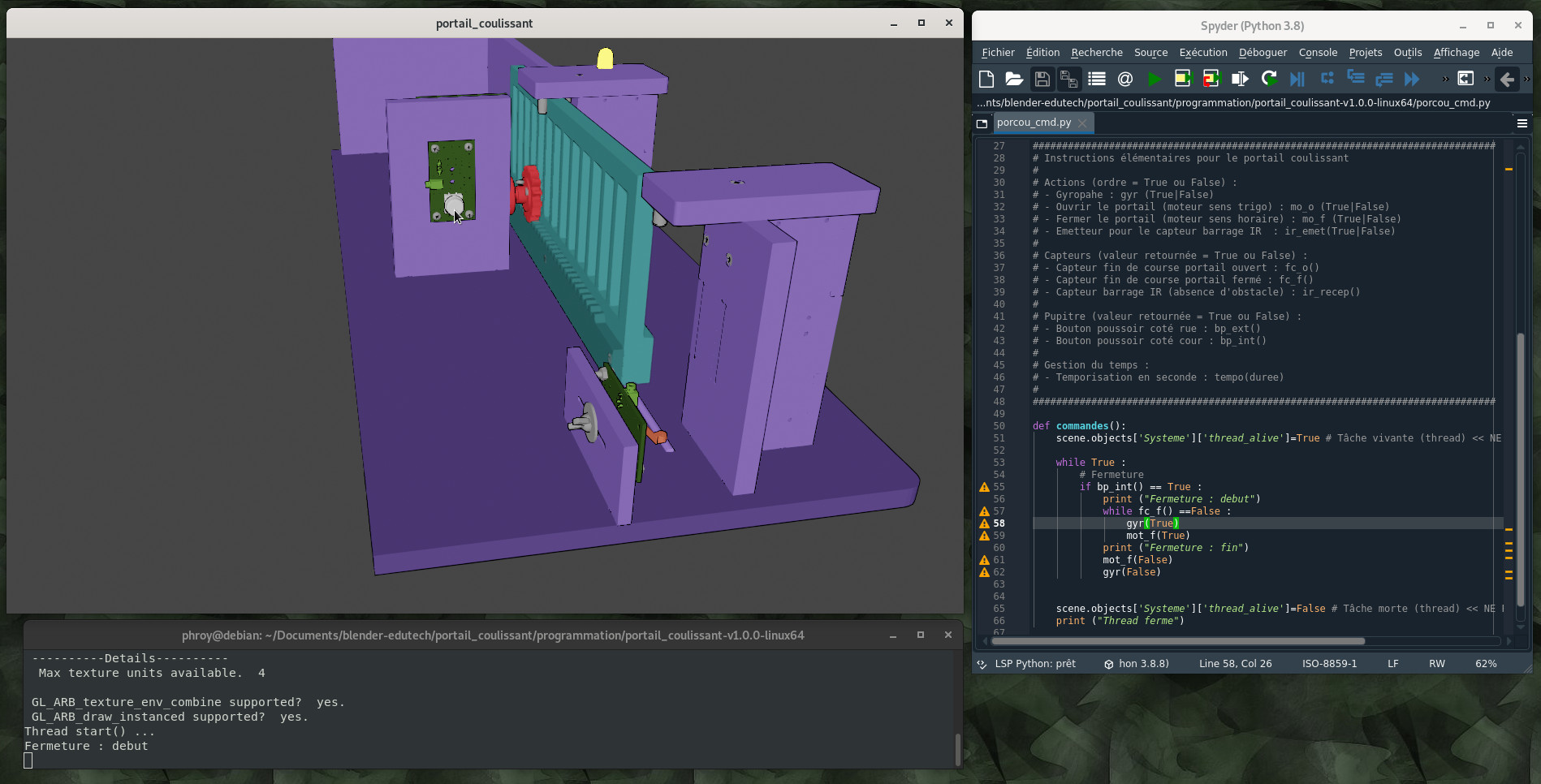The image size is (1541, 784).
Task: Click the vertical scrollbar in Spyder editor
Action: coord(1521,469)
